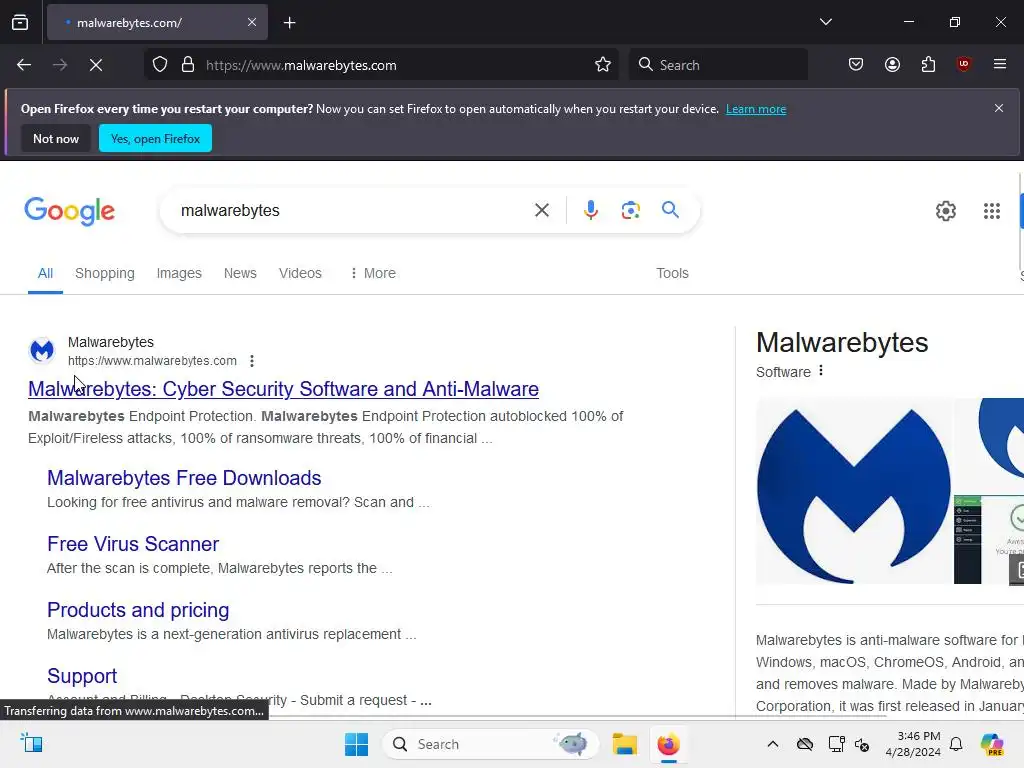Open the Learn more link
This screenshot has width=1024, height=768.
point(756,109)
